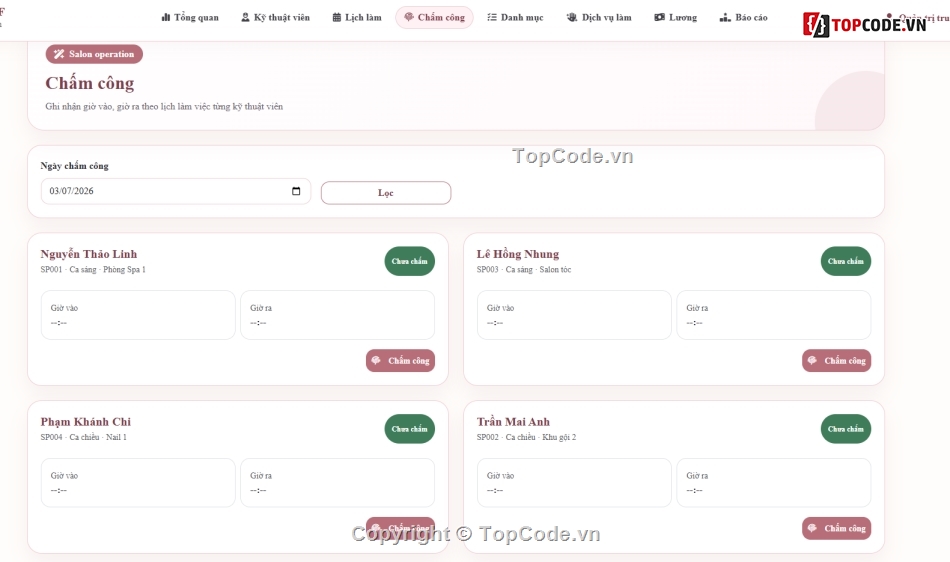
Task: Click Chấm công for Trần Mai Anh
Action: tap(837, 528)
